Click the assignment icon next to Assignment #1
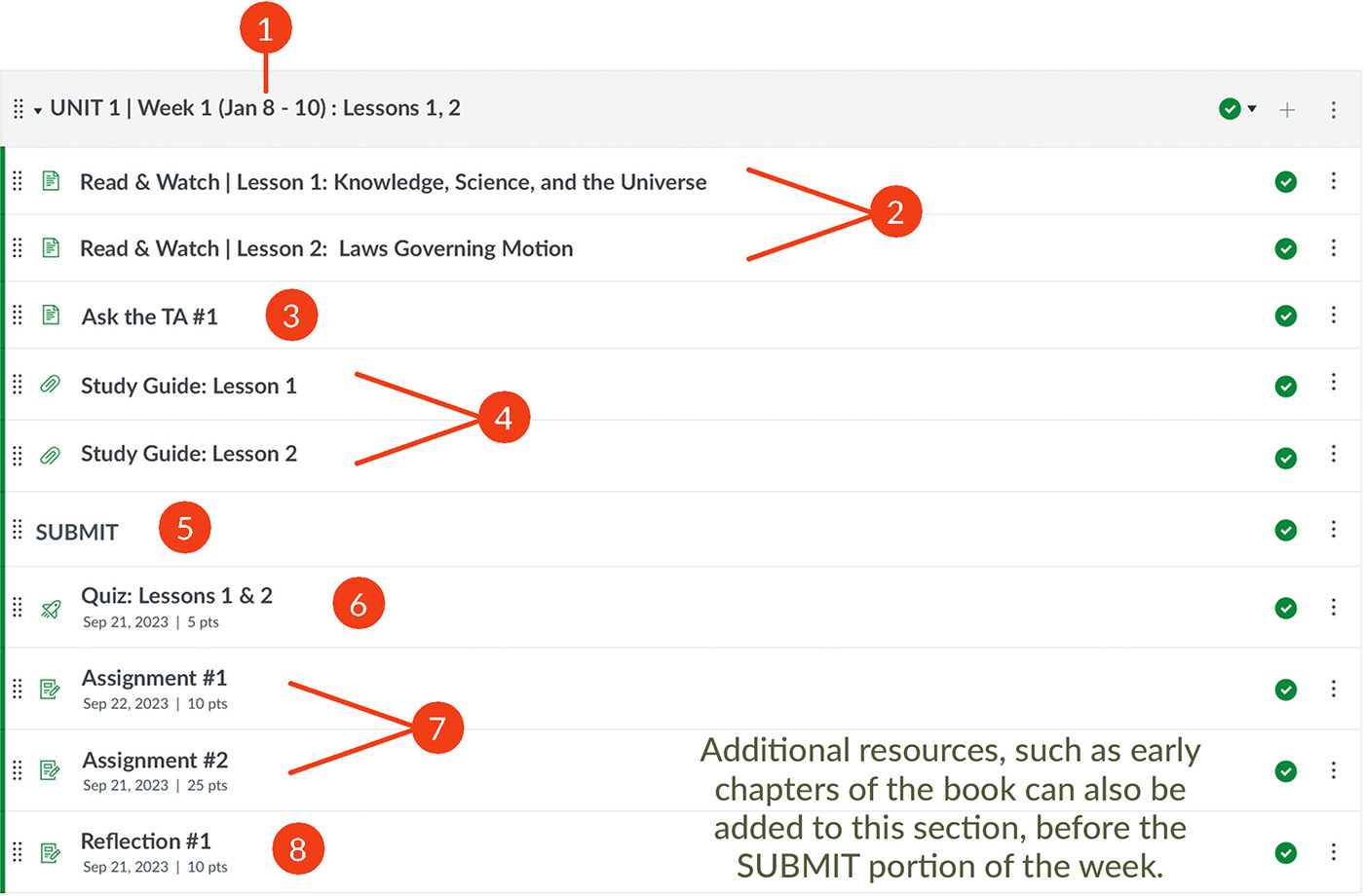This screenshot has height=896, width=1364. pos(50,689)
